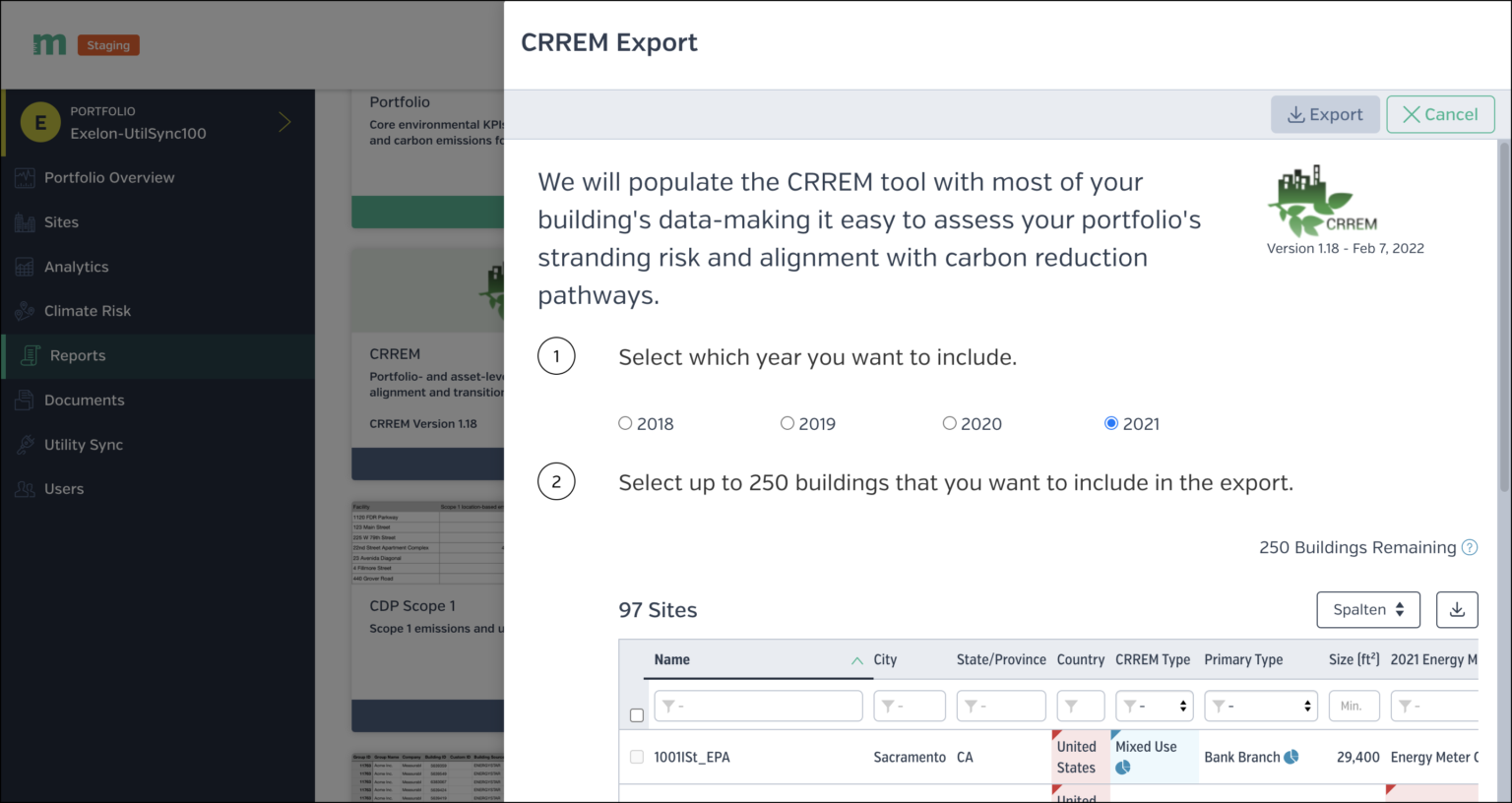Screen dimensions: 1512x803
Task: Open the Spalten columns dropdown
Action: [x=1368, y=609]
